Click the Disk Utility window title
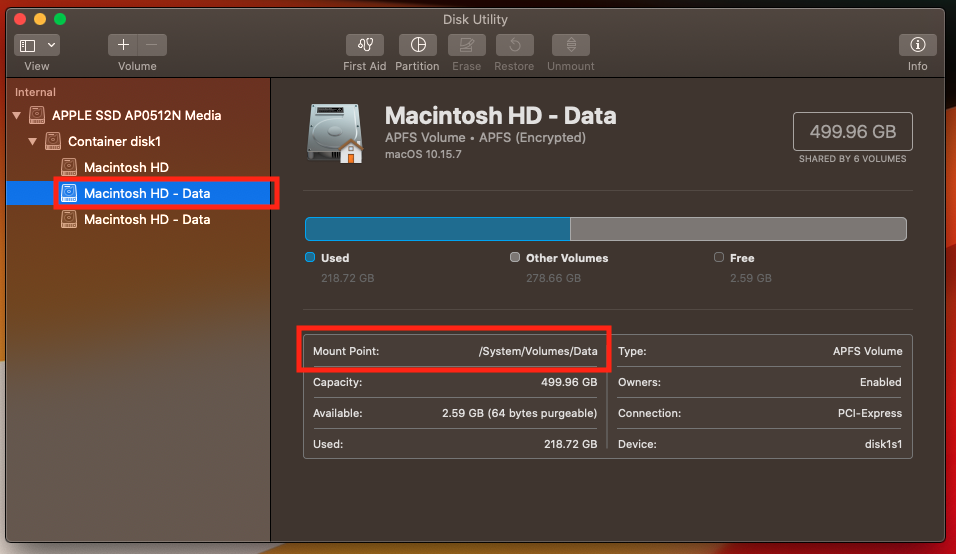Image resolution: width=956 pixels, height=554 pixels. point(475,20)
